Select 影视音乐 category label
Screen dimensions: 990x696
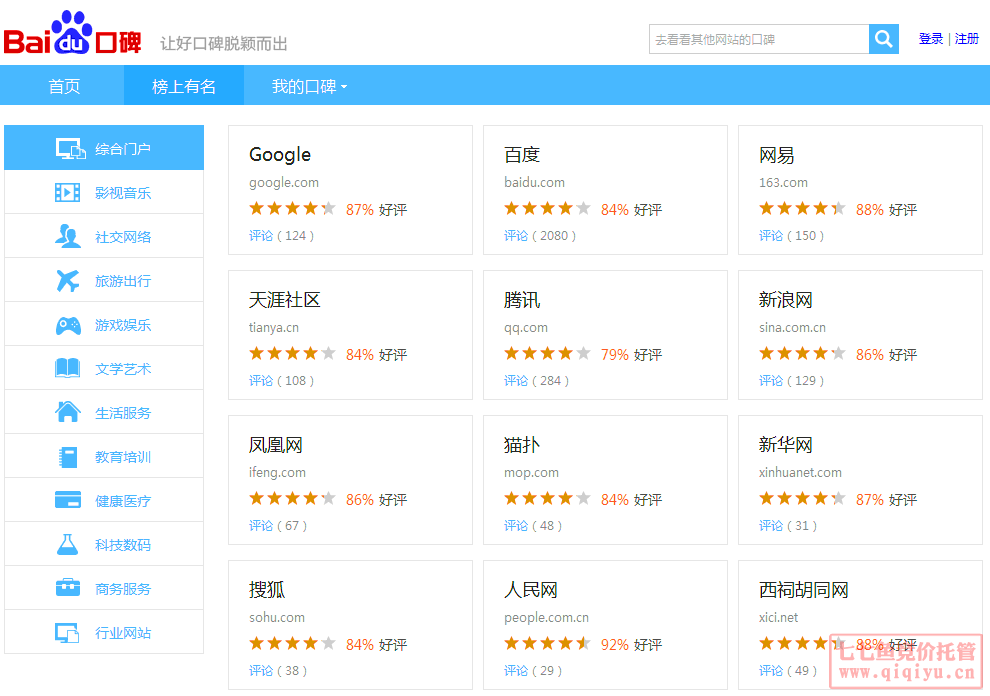[122, 193]
